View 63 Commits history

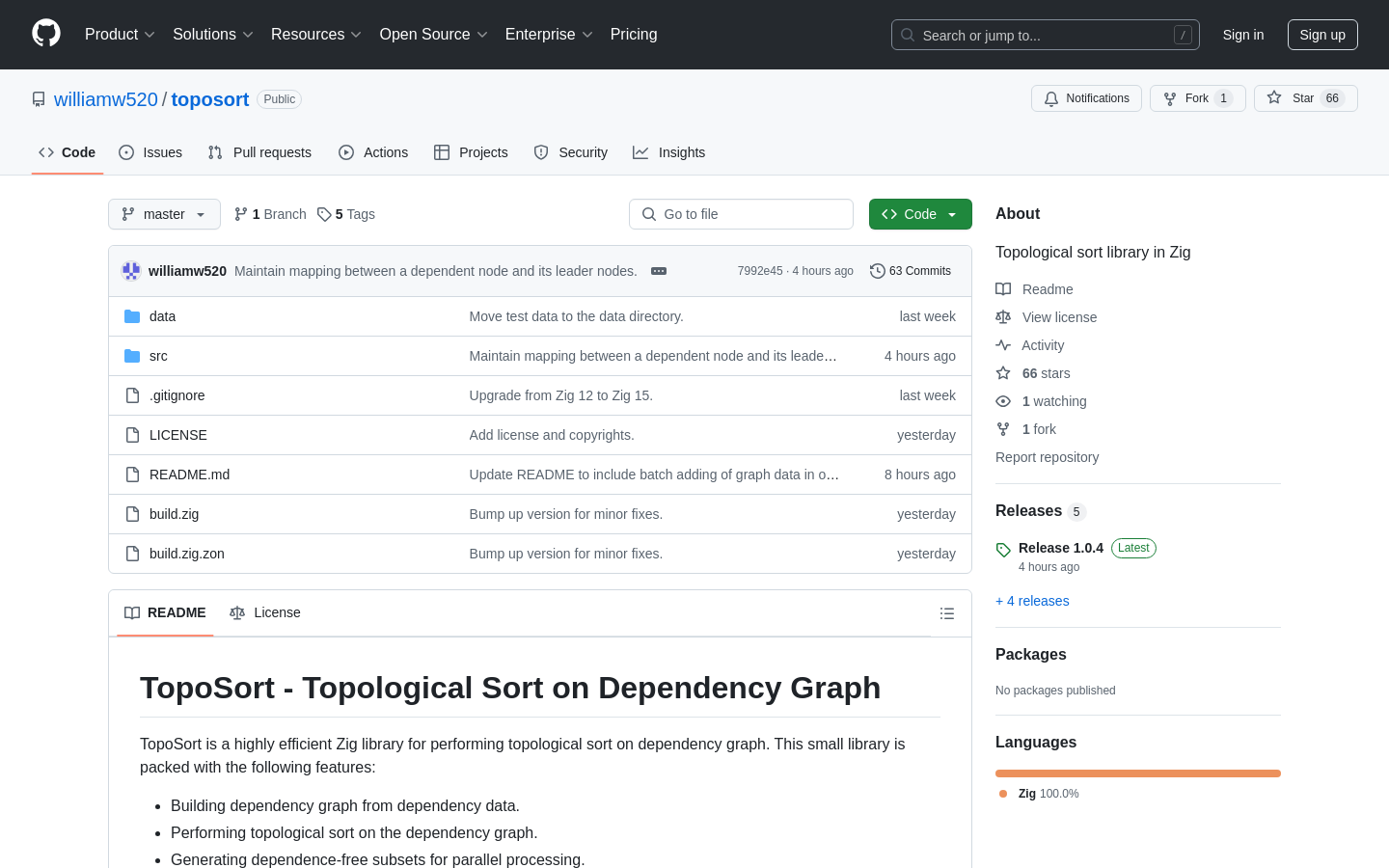pyautogui.click(x=911, y=271)
